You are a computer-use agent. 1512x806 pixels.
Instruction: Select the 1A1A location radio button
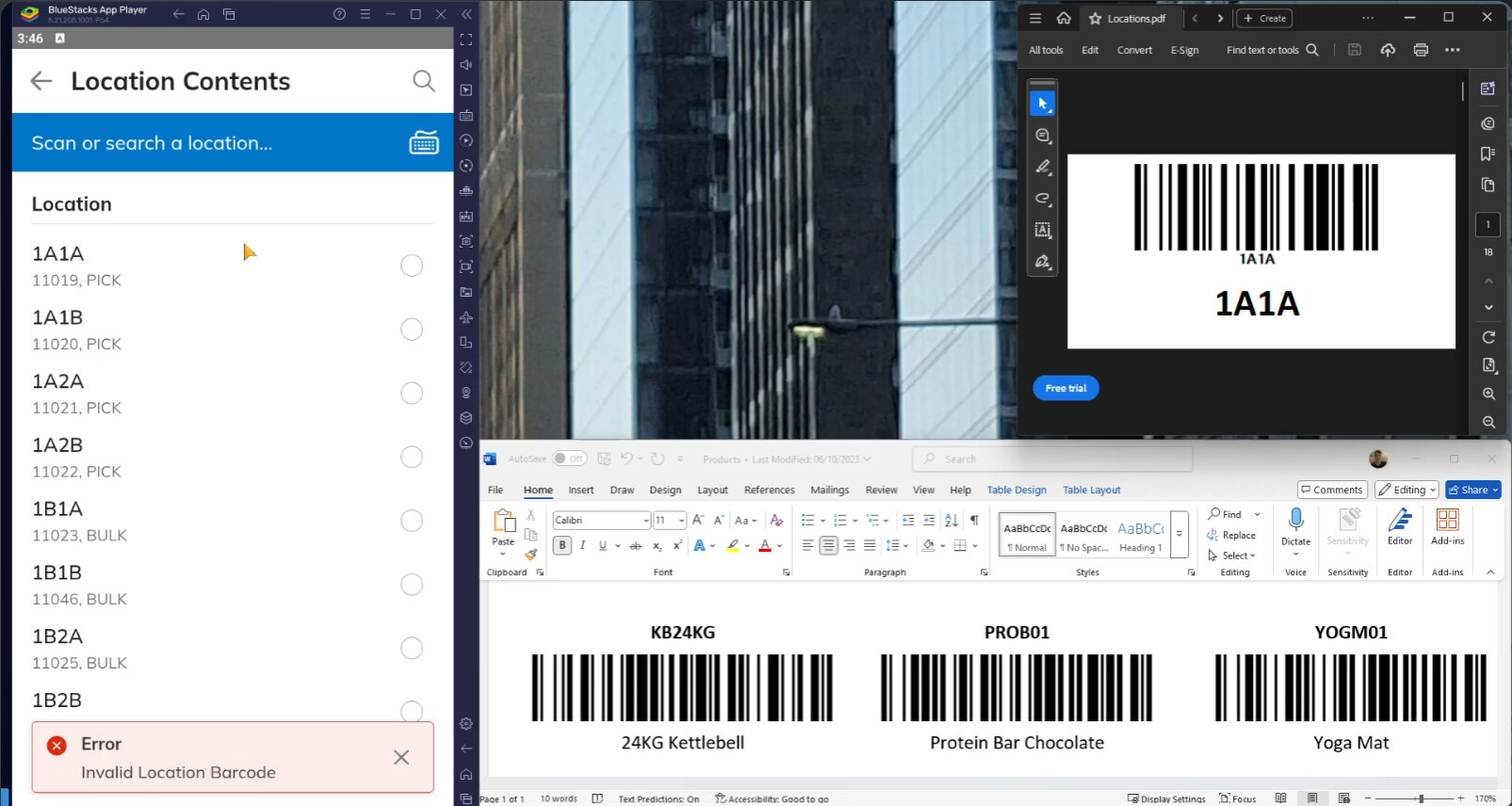tap(412, 266)
